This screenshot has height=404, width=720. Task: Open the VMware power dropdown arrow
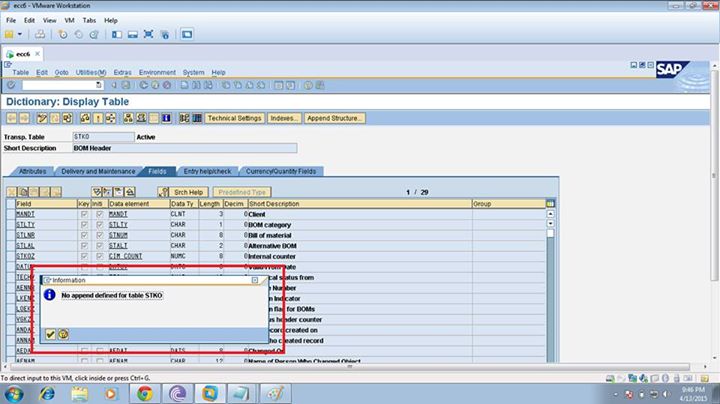pos(20,34)
